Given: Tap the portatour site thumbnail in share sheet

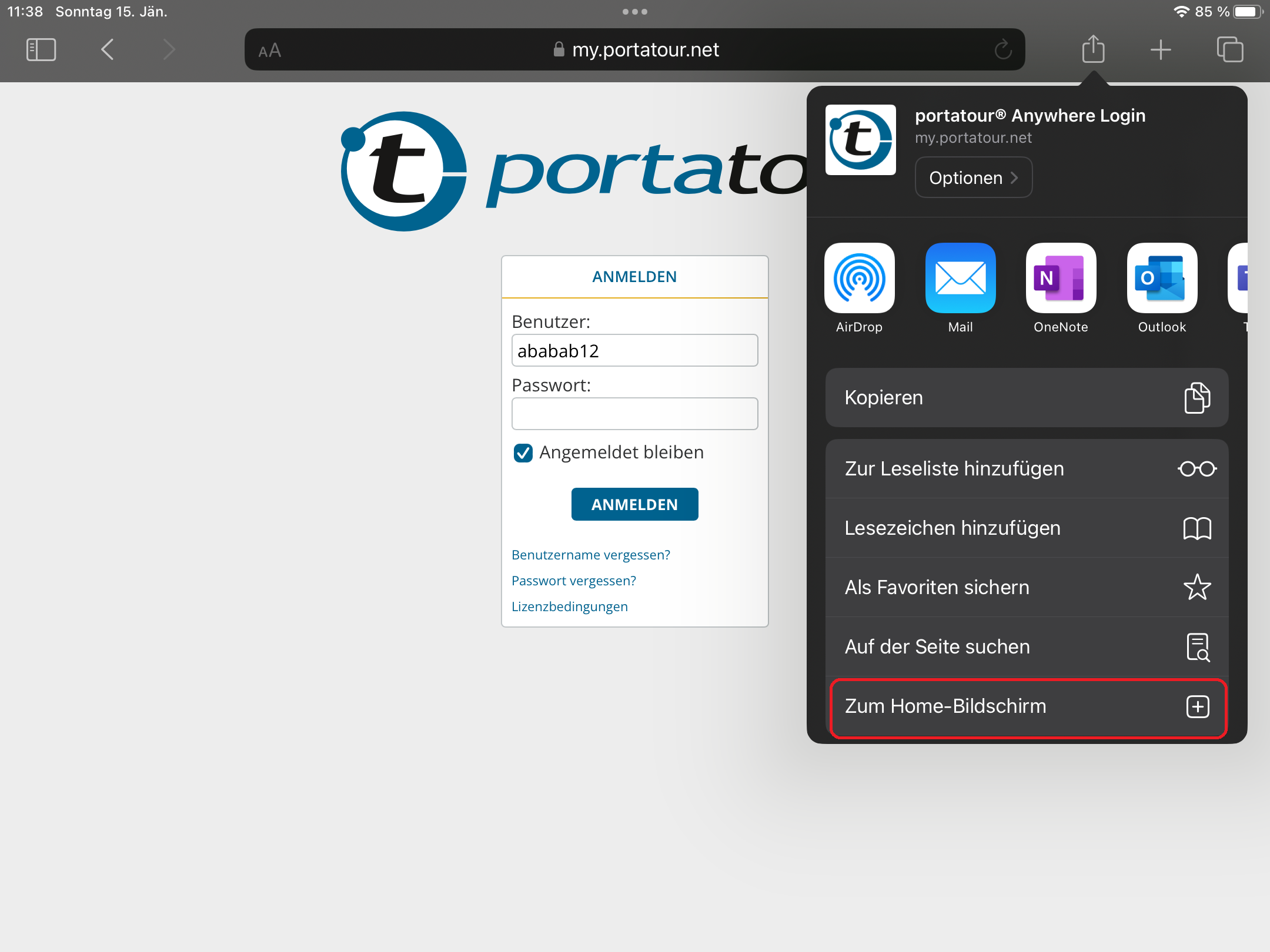Looking at the screenshot, I should tap(860, 140).
